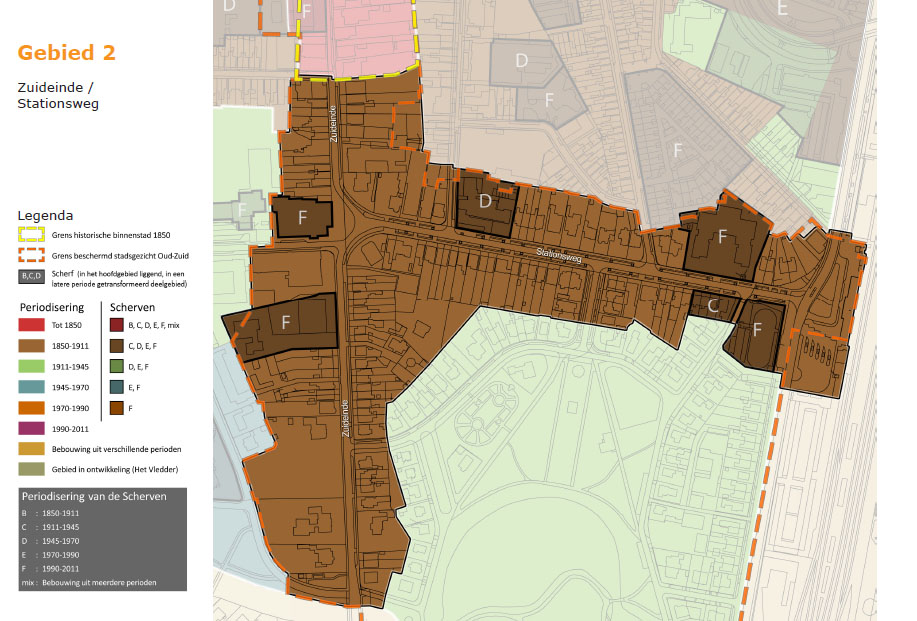Click the Stationsweg street label on the map

(x=557, y=254)
